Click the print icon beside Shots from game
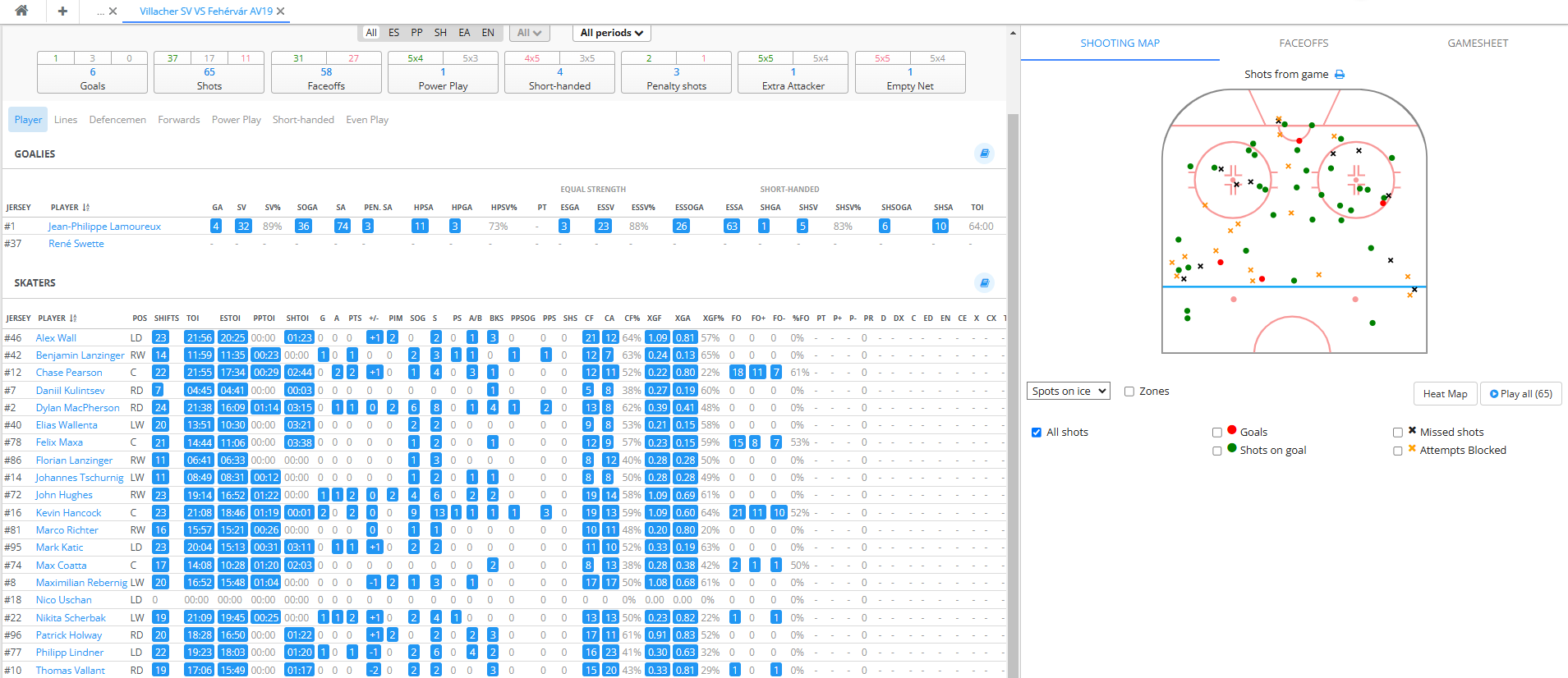This screenshot has width=1568, height=678. (x=1340, y=74)
